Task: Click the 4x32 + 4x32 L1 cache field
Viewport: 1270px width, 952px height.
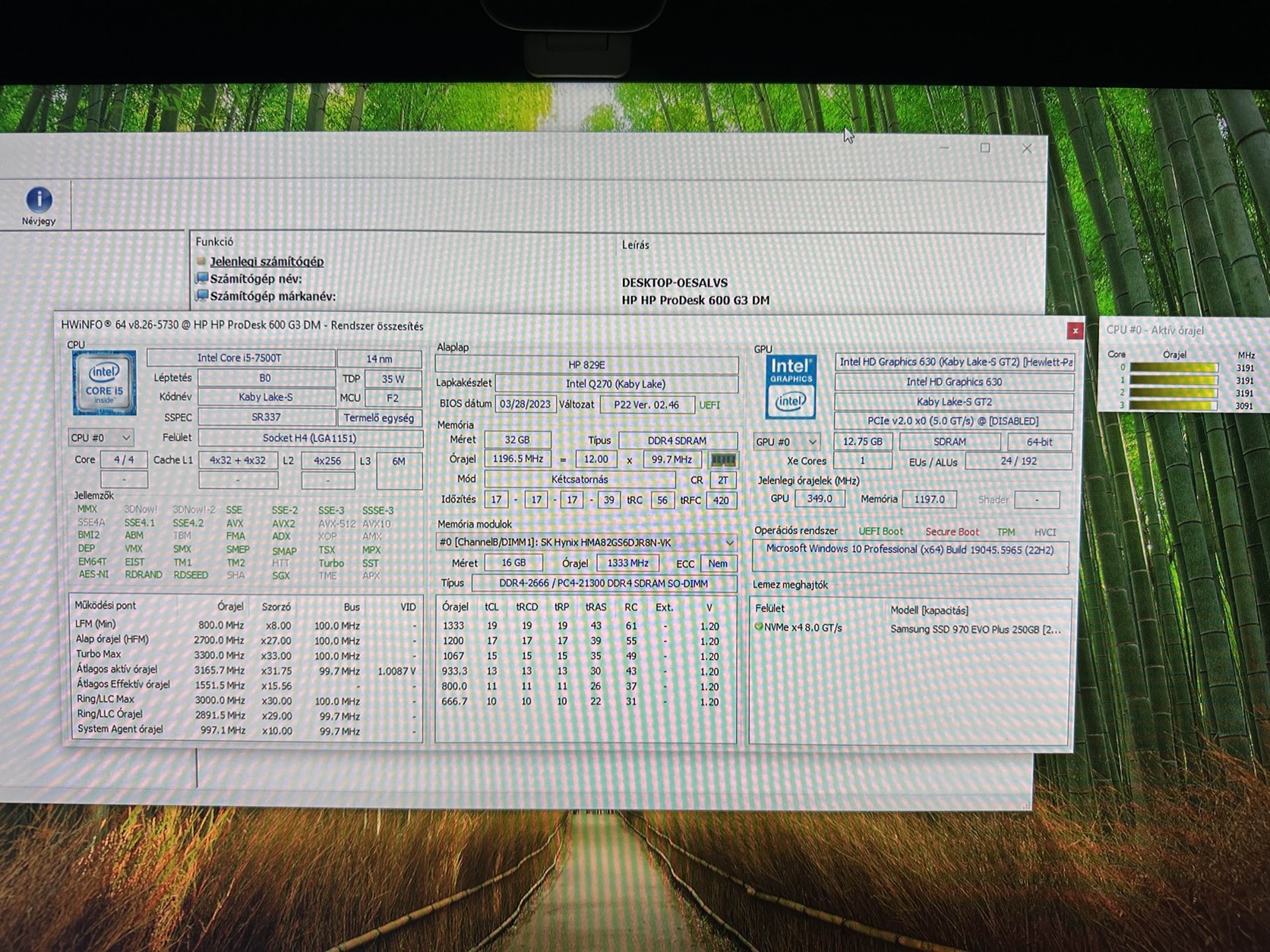Action: 238,460
